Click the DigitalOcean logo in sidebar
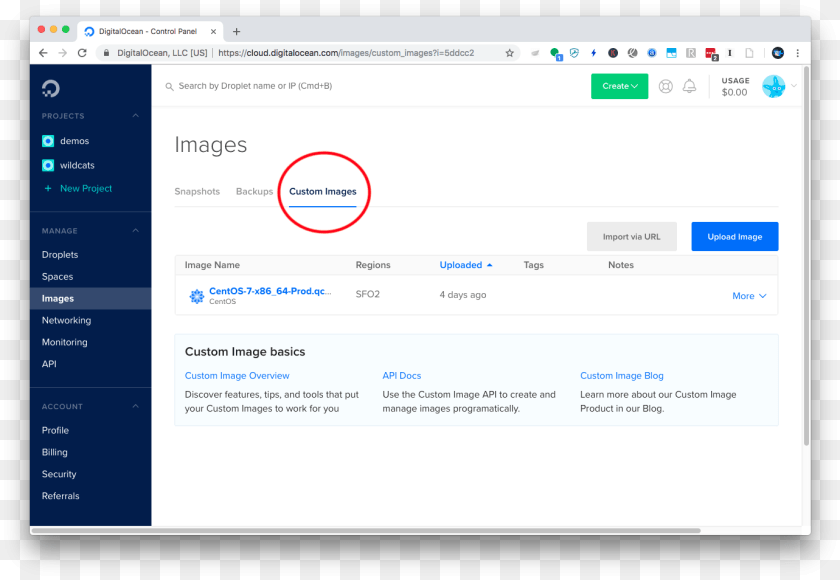 [x=51, y=88]
